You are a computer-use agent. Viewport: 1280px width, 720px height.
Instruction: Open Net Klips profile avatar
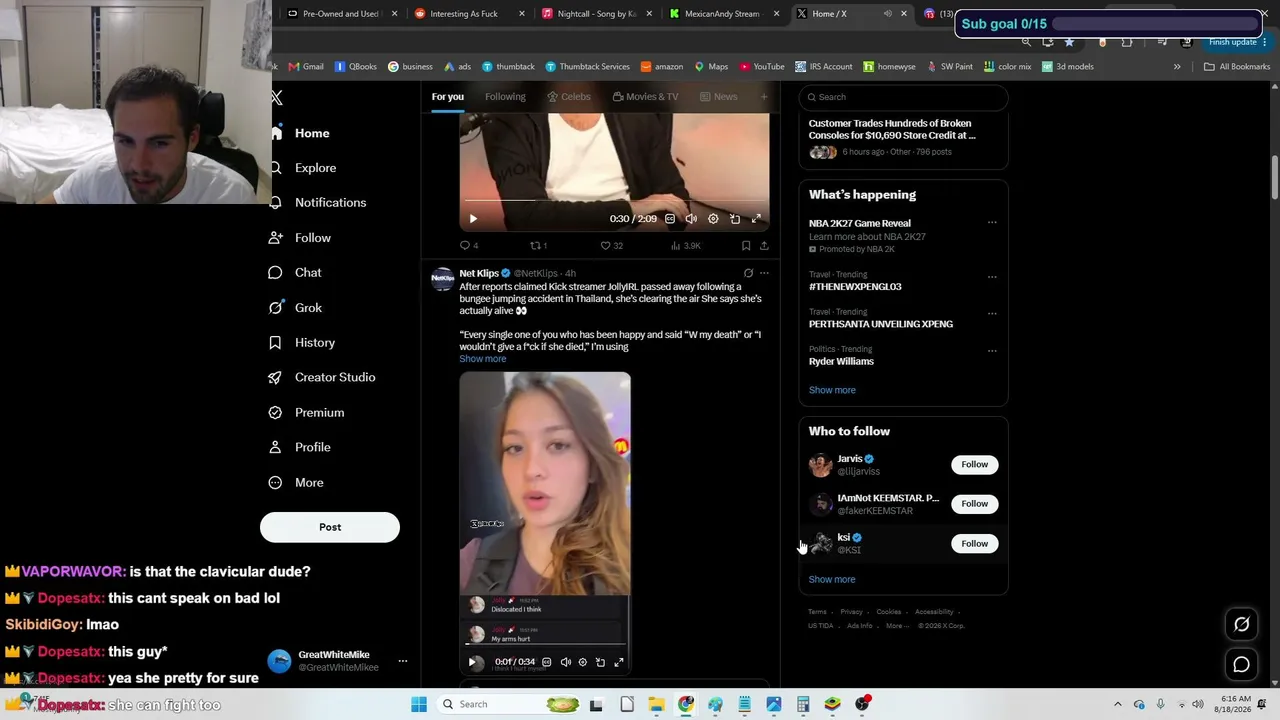442,279
